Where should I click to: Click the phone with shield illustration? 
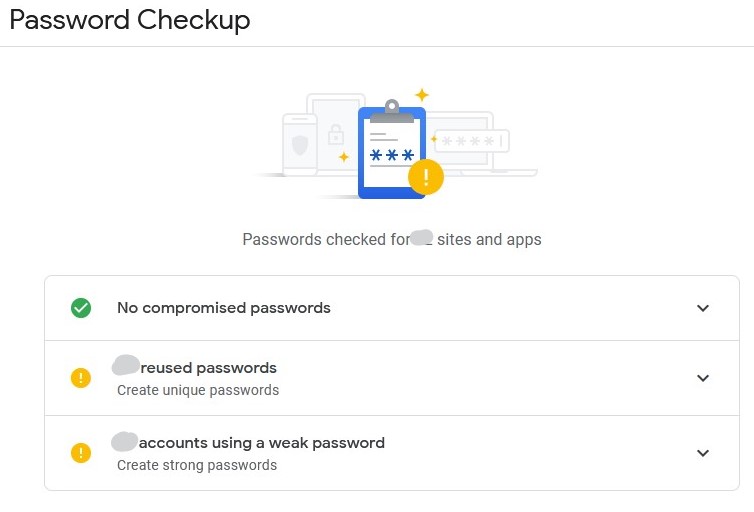pyautogui.click(x=300, y=145)
